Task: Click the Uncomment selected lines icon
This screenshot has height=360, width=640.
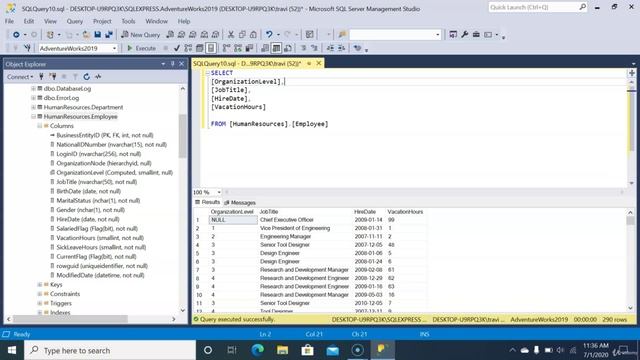Action: click(314, 48)
